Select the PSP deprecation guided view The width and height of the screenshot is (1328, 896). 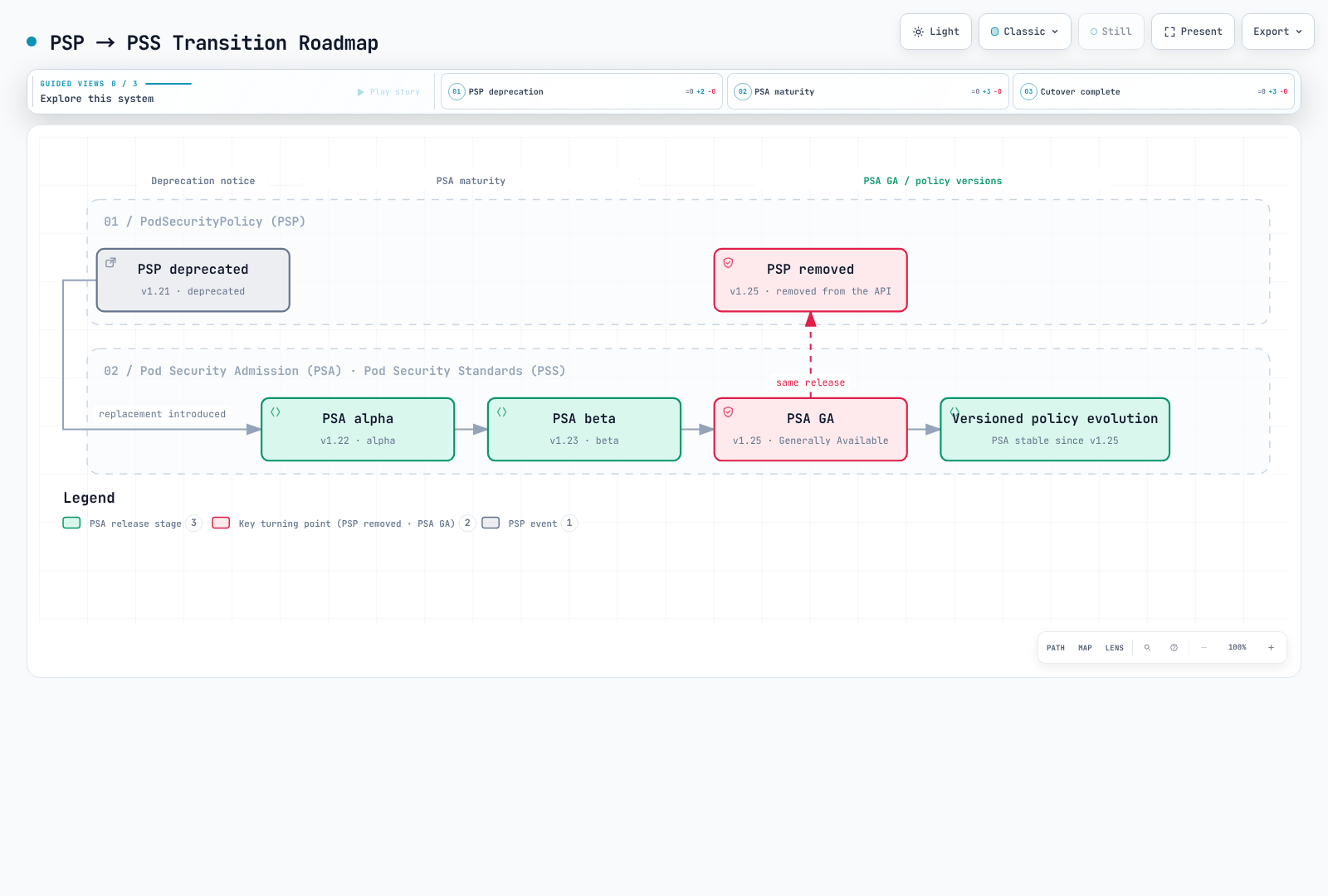(582, 91)
